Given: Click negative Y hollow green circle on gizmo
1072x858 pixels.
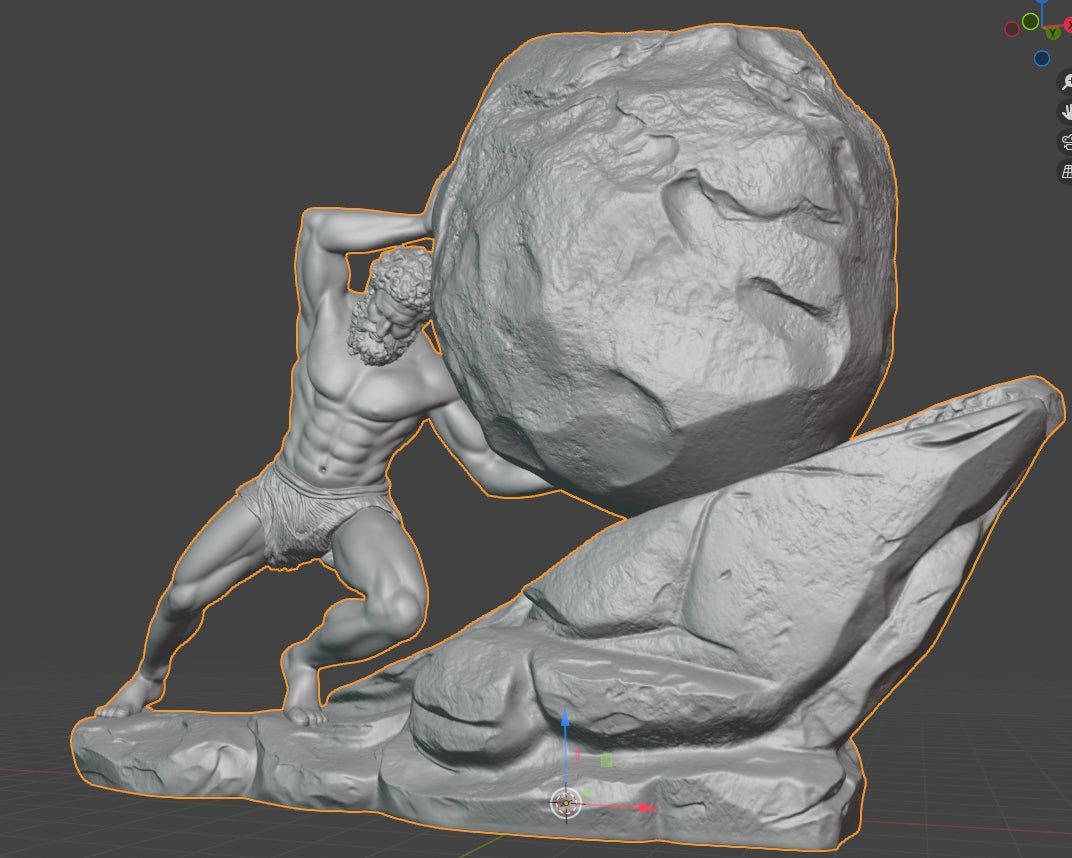Looking at the screenshot, I should point(1030,22).
